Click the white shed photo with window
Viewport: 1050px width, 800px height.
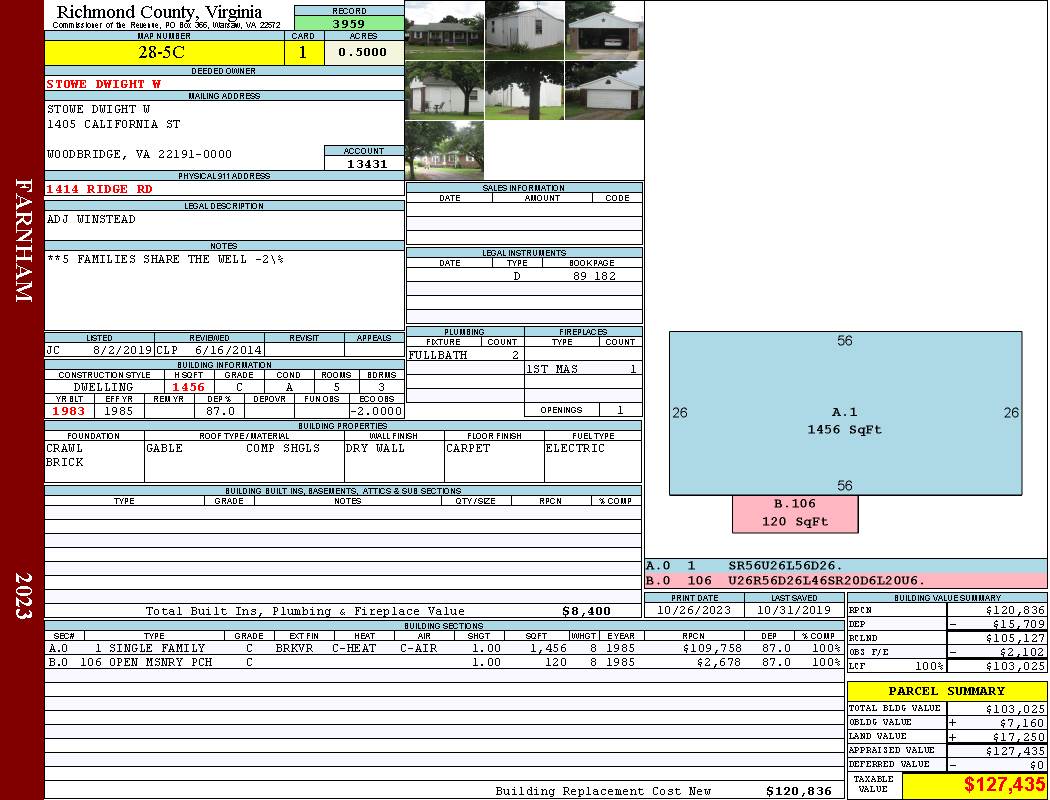pos(524,30)
